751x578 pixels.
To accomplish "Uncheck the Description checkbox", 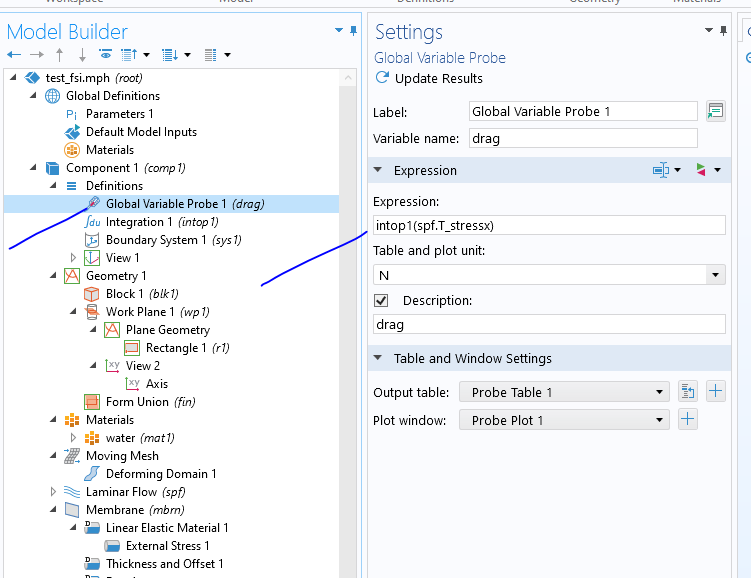I will tap(381, 300).
